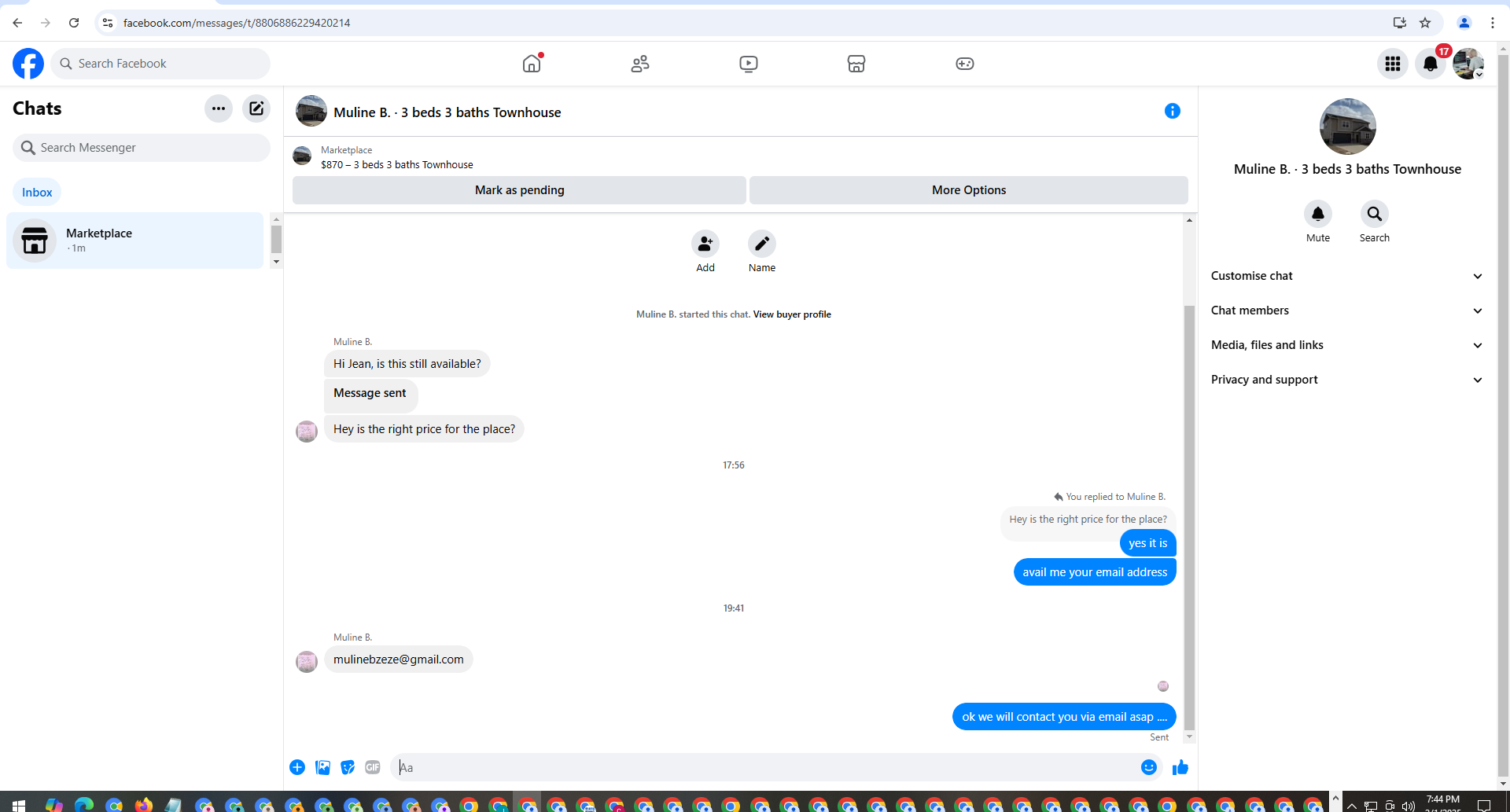Expand Privacy and support section
This screenshot has height=812, width=1510.
1347,380
